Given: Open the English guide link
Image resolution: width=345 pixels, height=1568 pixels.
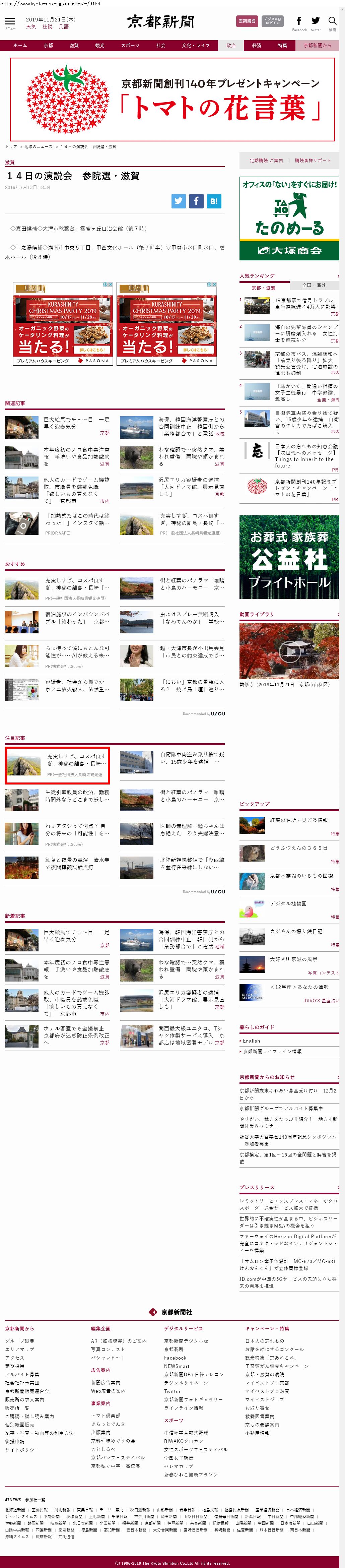Looking at the screenshot, I should coord(251,1041).
